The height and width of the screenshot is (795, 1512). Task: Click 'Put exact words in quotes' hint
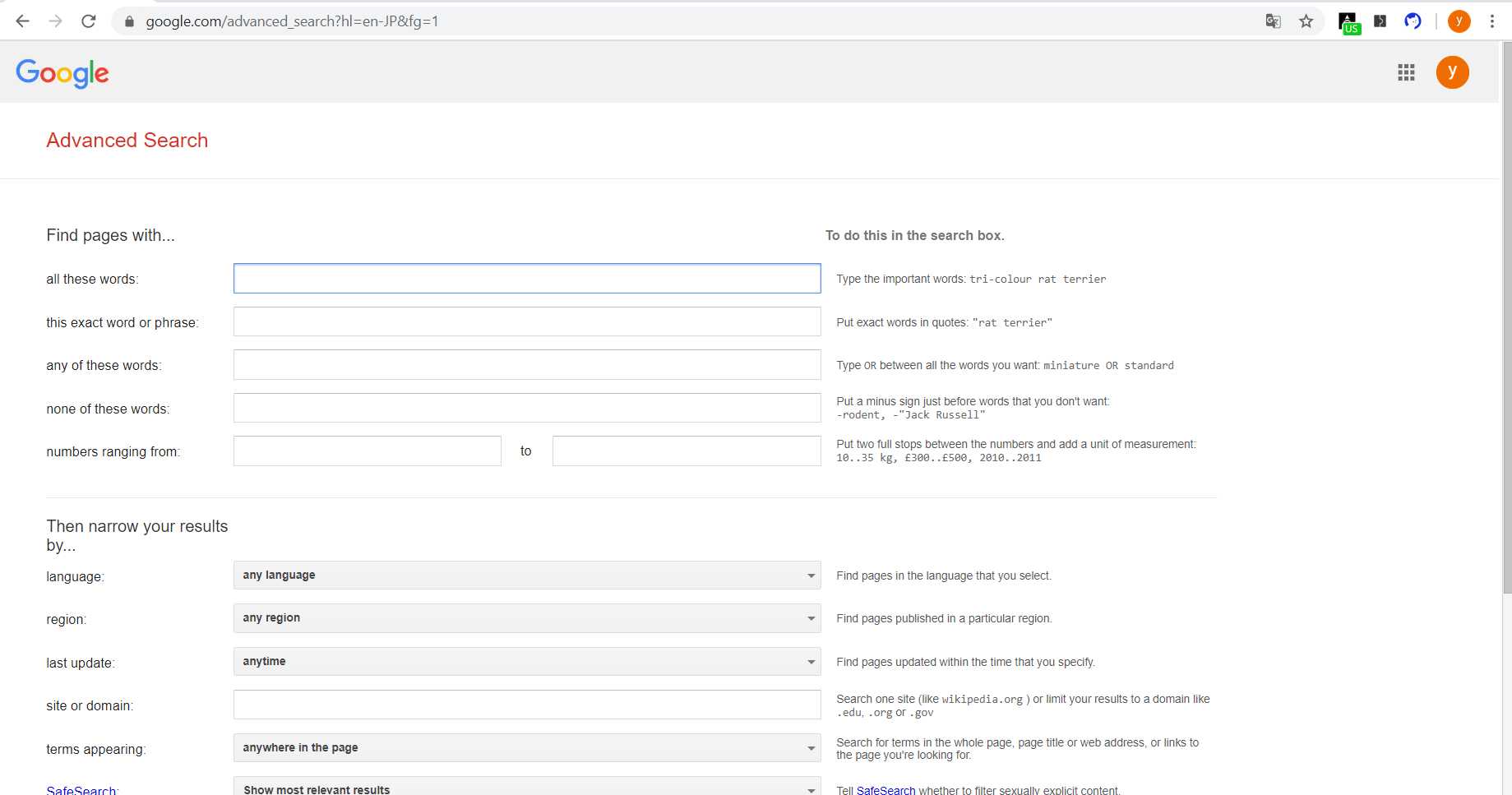(x=944, y=323)
